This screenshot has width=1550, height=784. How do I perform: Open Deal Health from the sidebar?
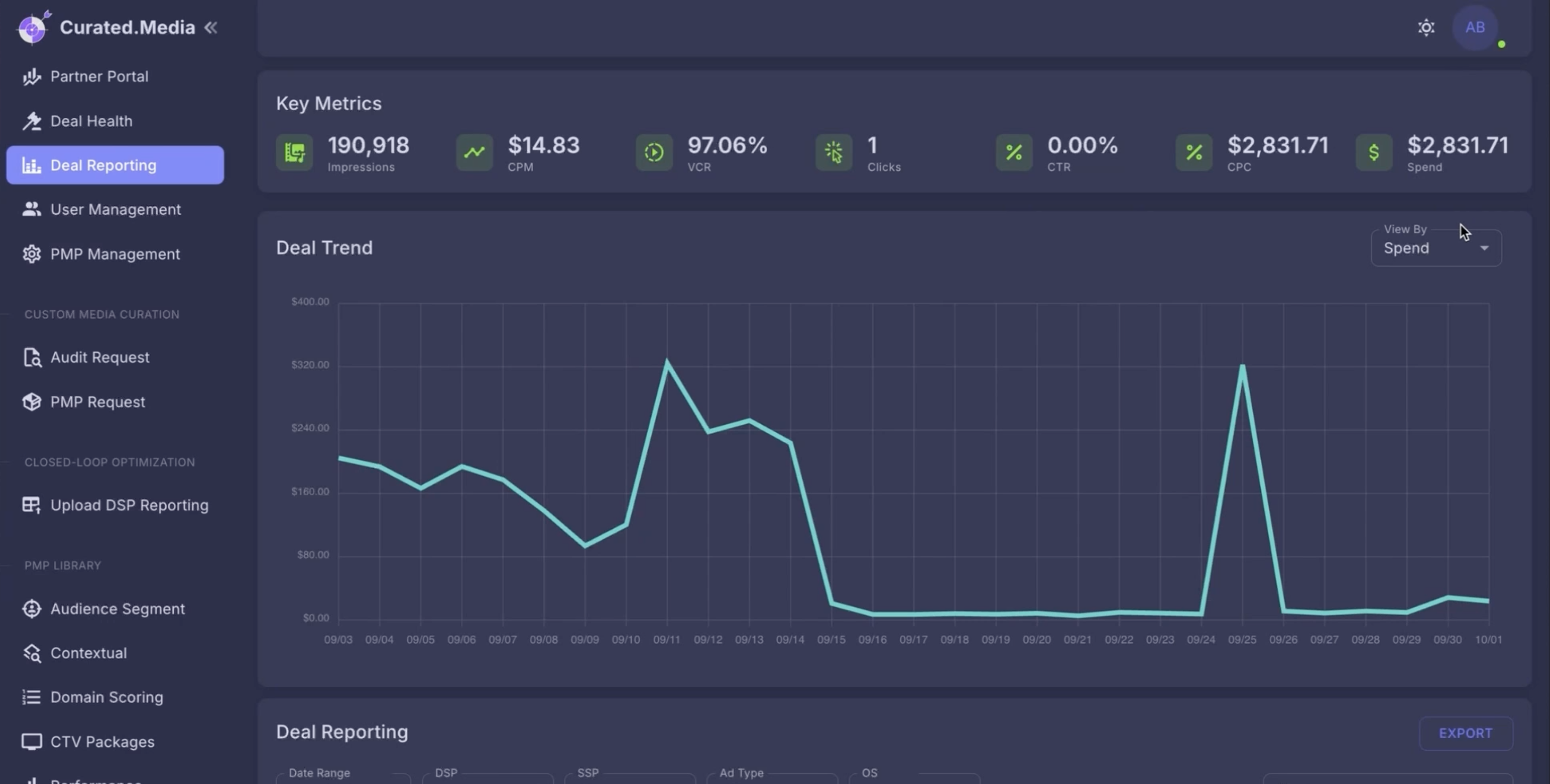coord(91,121)
